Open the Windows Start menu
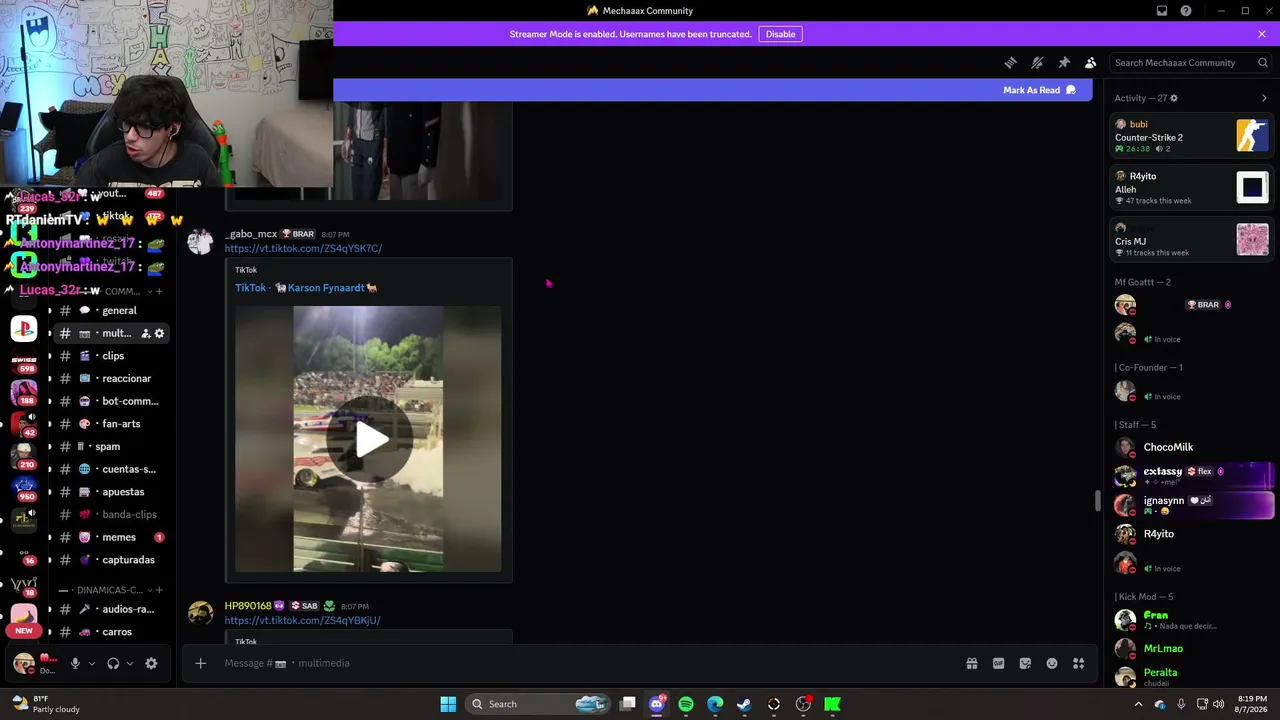The height and width of the screenshot is (720, 1280). click(x=448, y=704)
